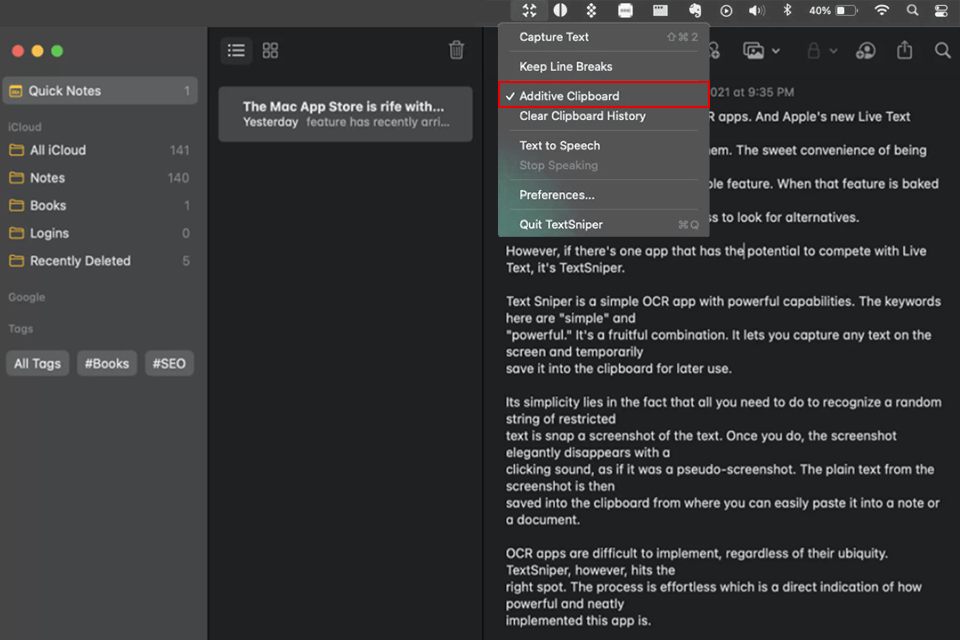Open the media photos toolbar icon

coord(754,50)
